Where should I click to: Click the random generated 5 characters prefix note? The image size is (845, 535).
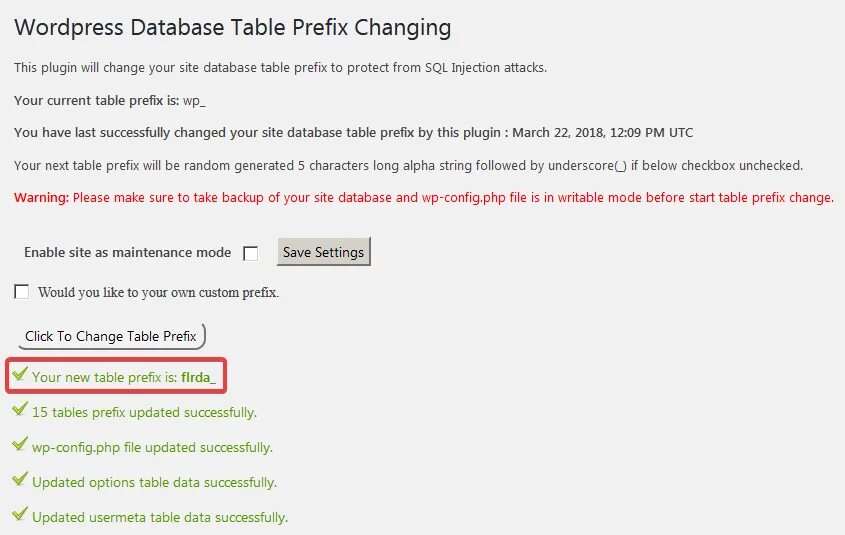408,165
